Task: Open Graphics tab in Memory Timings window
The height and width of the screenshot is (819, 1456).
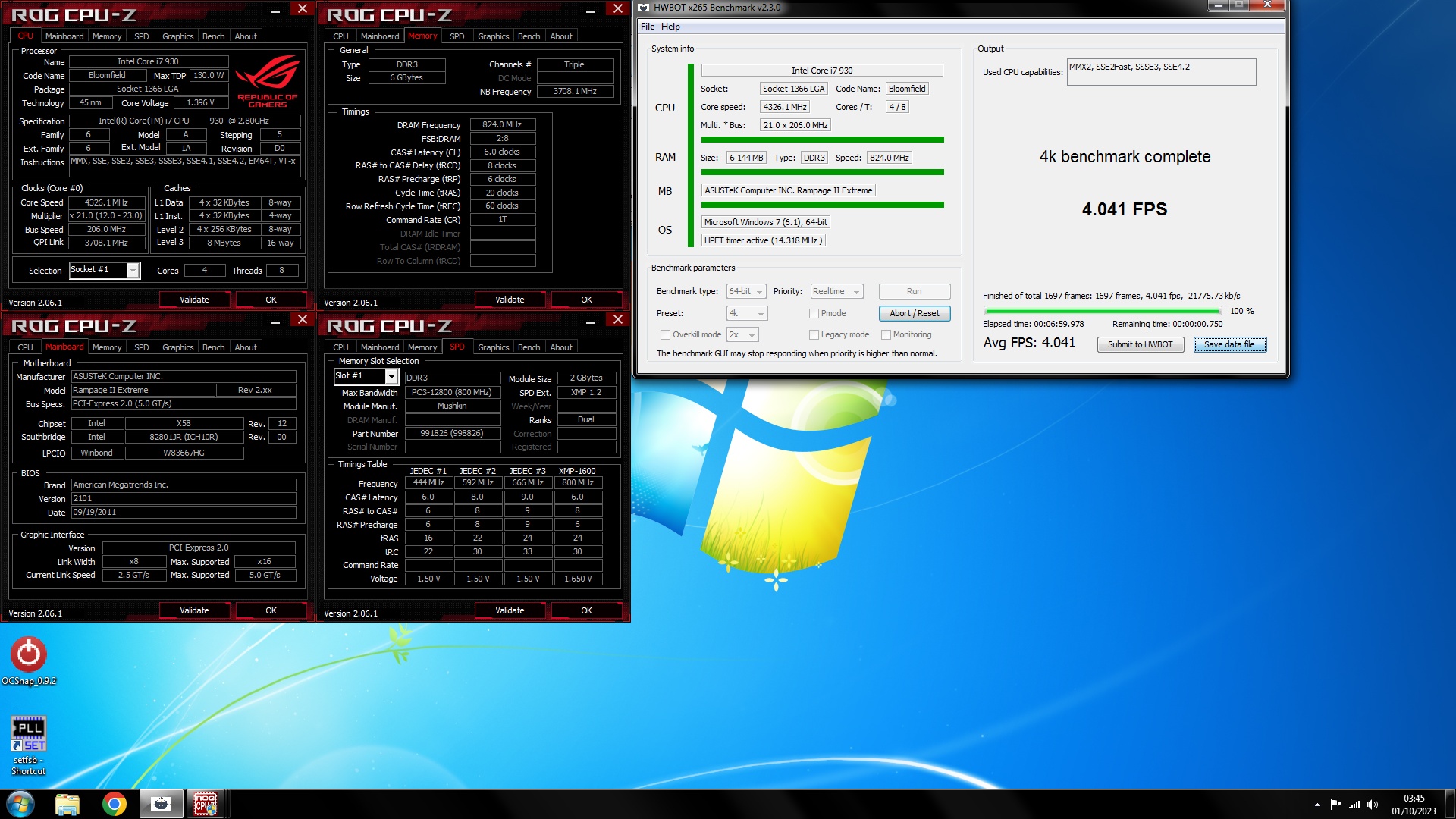Action: 493,36
